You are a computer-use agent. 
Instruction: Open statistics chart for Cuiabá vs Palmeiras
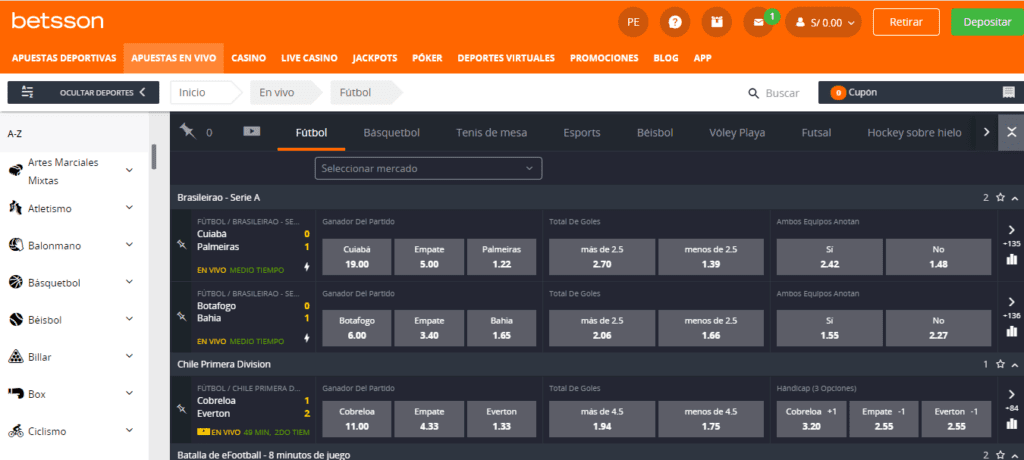tap(1010, 260)
